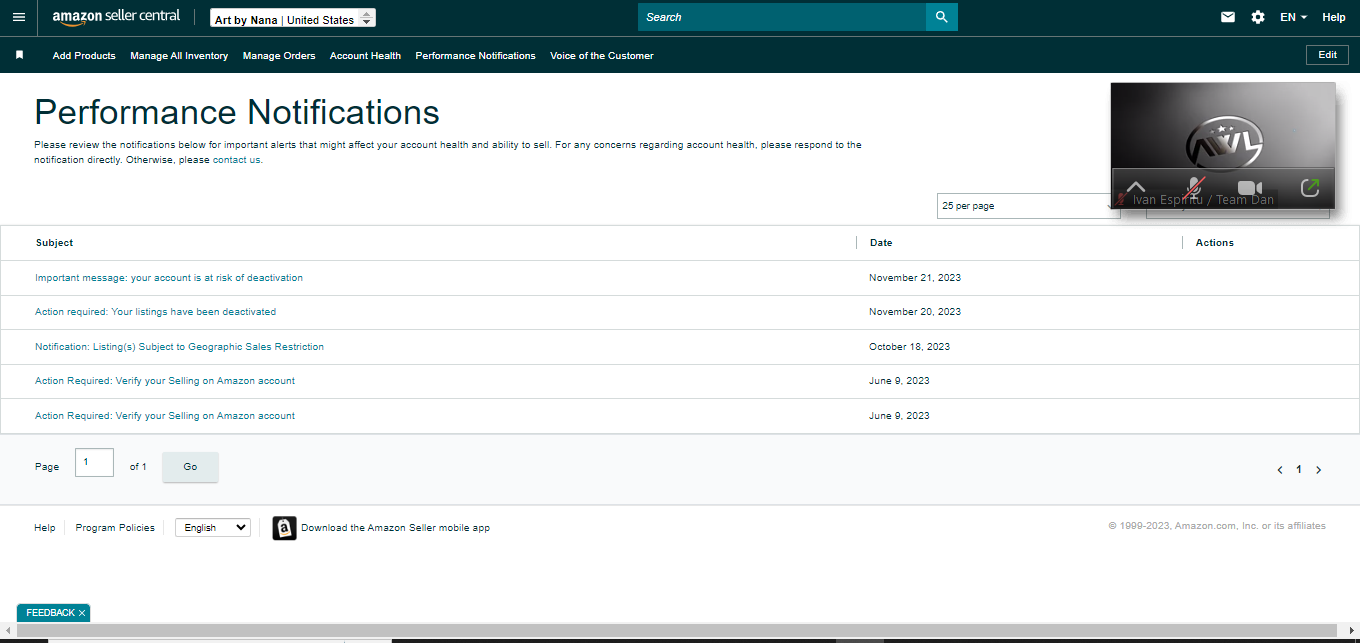Toggle the camera in meeting overlay
This screenshot has width=1360, height=643.
click(x=1250, y=187)
